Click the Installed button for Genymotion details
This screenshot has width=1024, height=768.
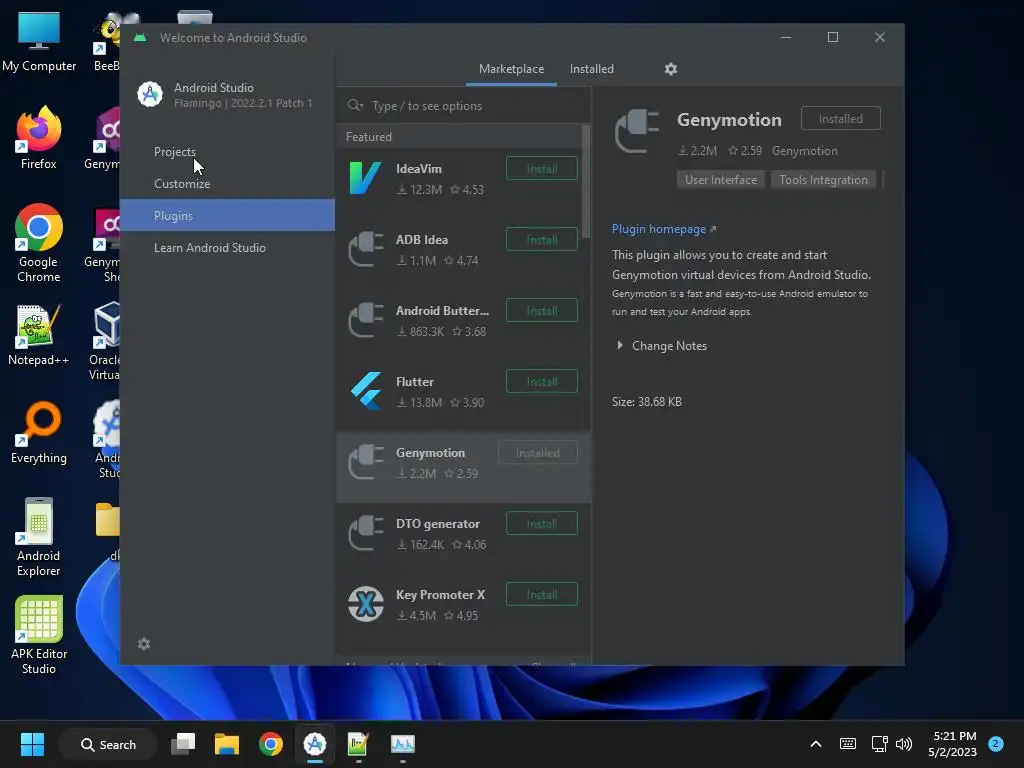840,118
